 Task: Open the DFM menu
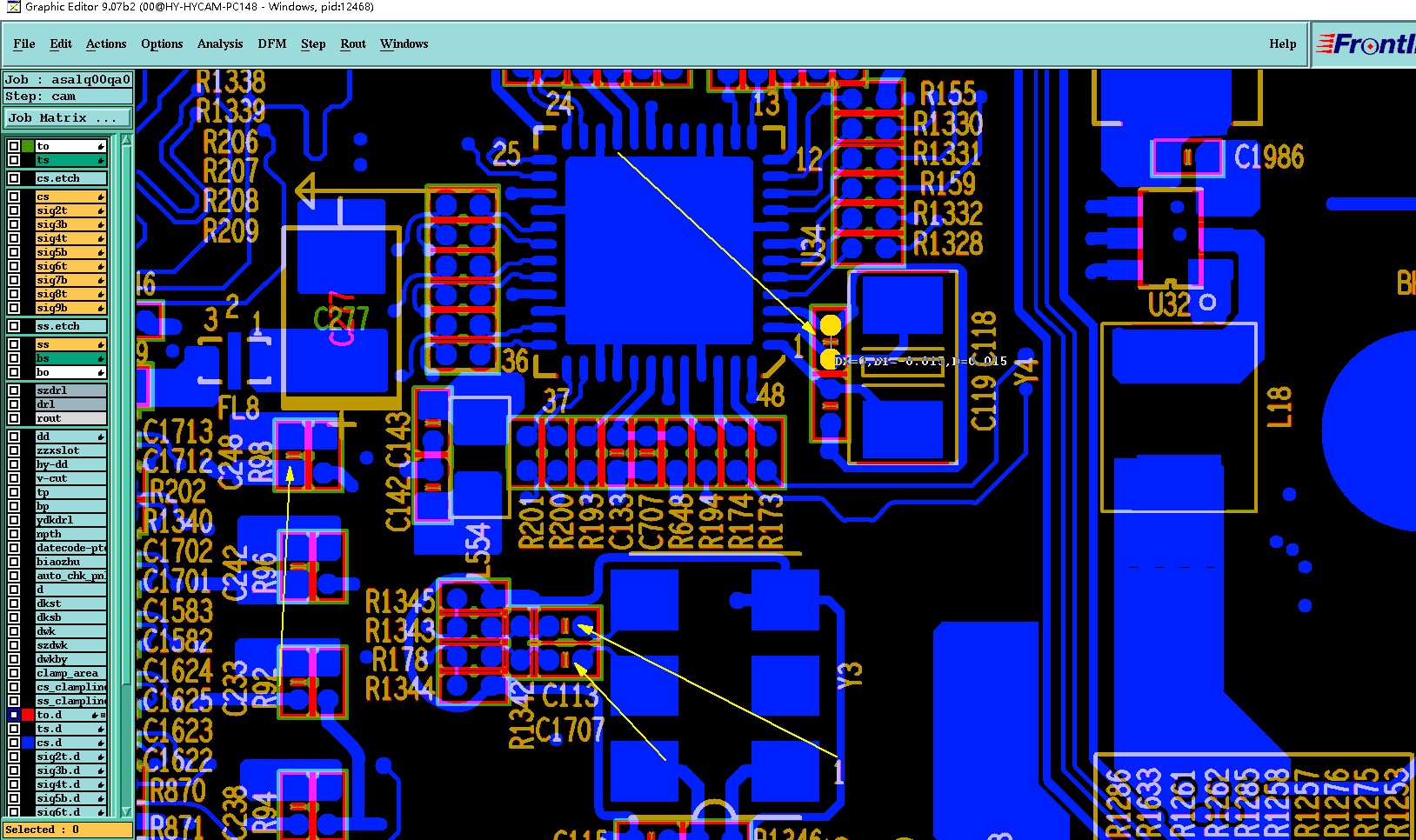[x=272, y=43]
